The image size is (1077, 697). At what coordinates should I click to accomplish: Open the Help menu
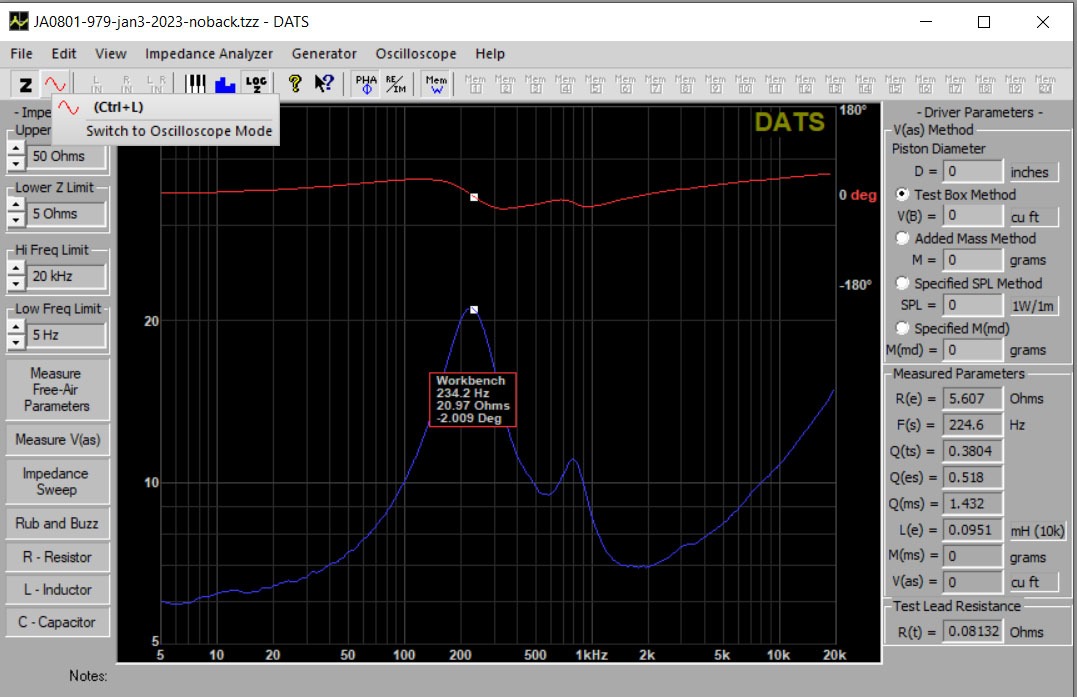click(490, 54)
